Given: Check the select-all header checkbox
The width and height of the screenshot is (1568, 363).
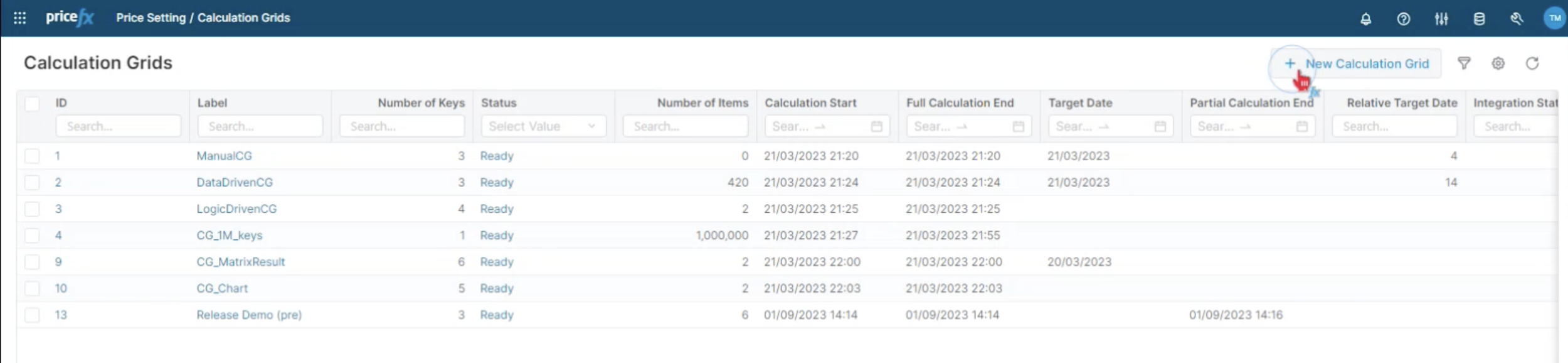Looking at the screenshot, I should (x=32, y=104).
